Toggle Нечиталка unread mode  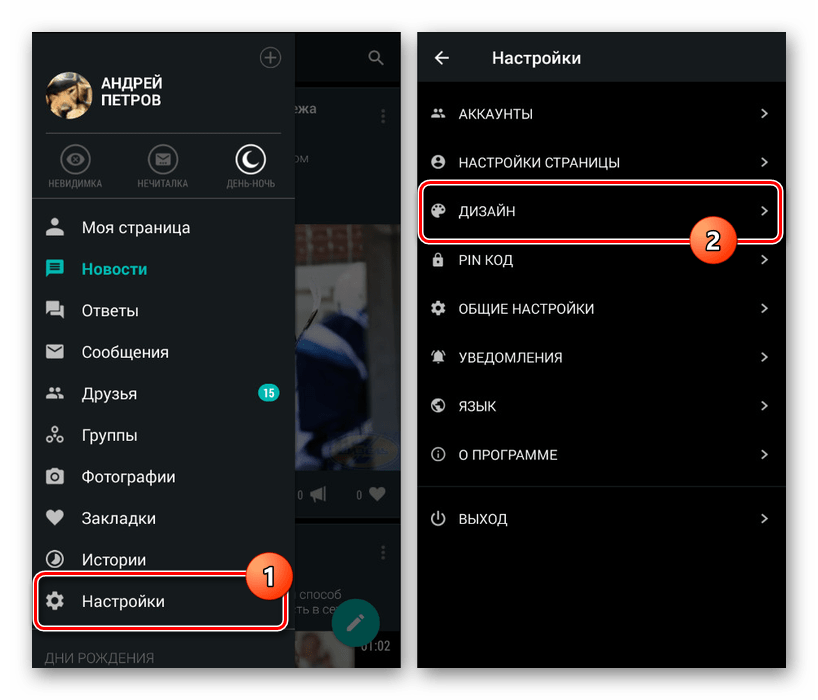point(163,160)
